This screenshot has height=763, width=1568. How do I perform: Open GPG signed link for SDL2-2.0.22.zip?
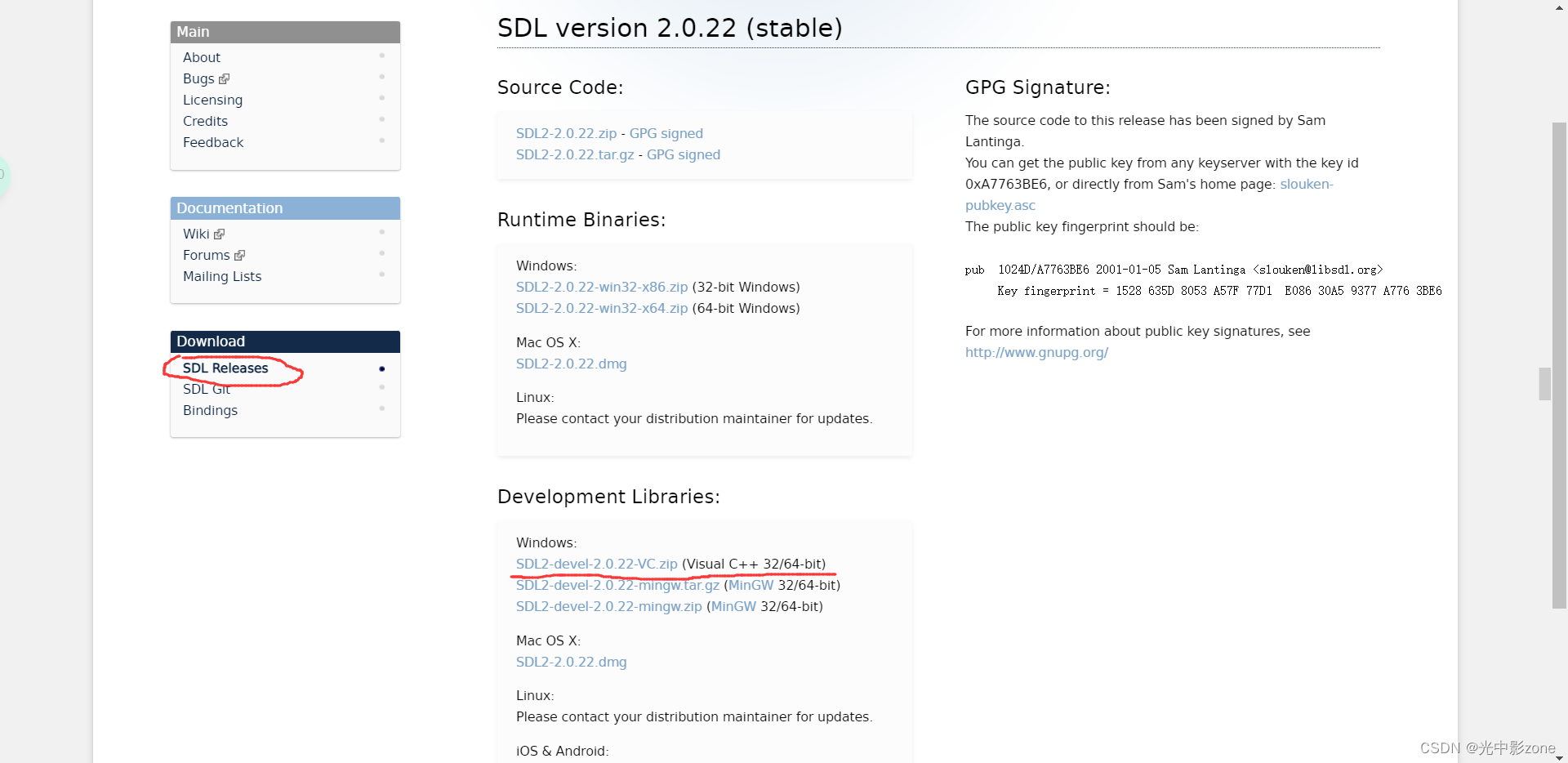tap(666, 133)
